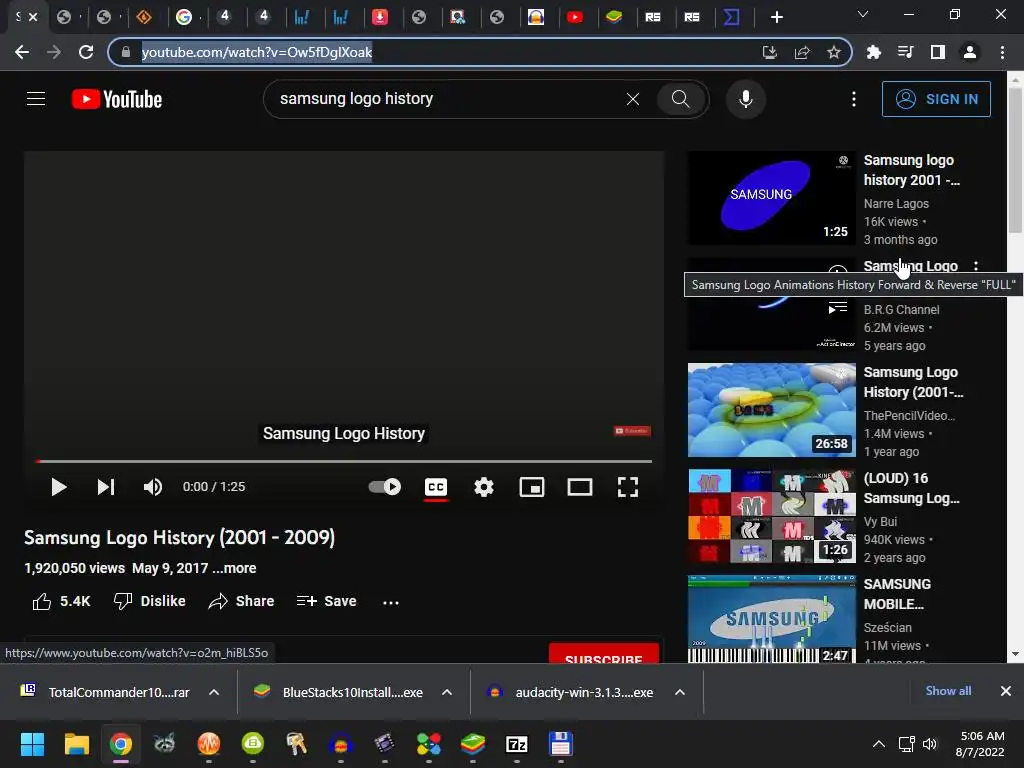Start voice search with the microphone

click(x=746, y=99)
